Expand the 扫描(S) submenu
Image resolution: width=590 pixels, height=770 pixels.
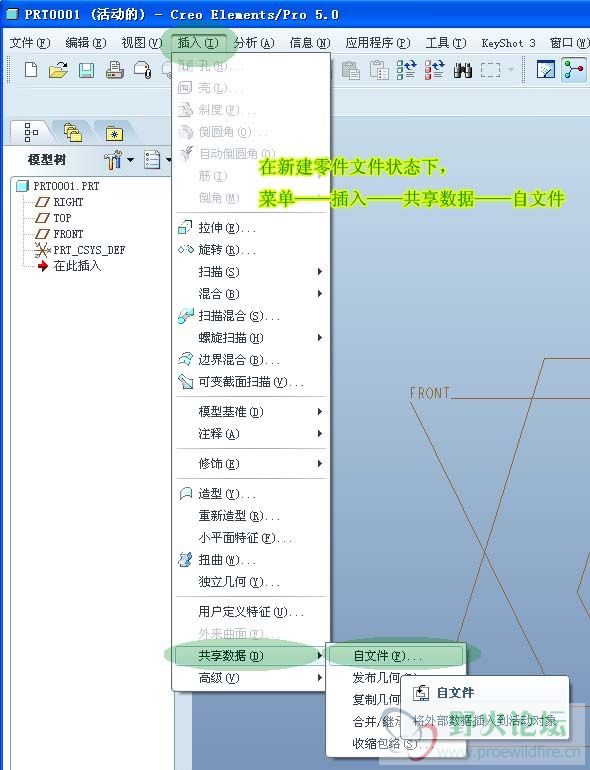[x=251, y=272]
